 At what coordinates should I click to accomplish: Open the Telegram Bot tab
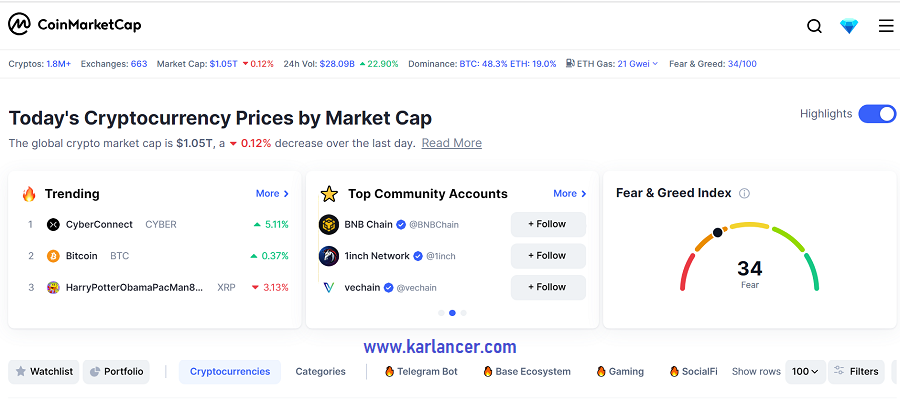(x=421, y=372)
